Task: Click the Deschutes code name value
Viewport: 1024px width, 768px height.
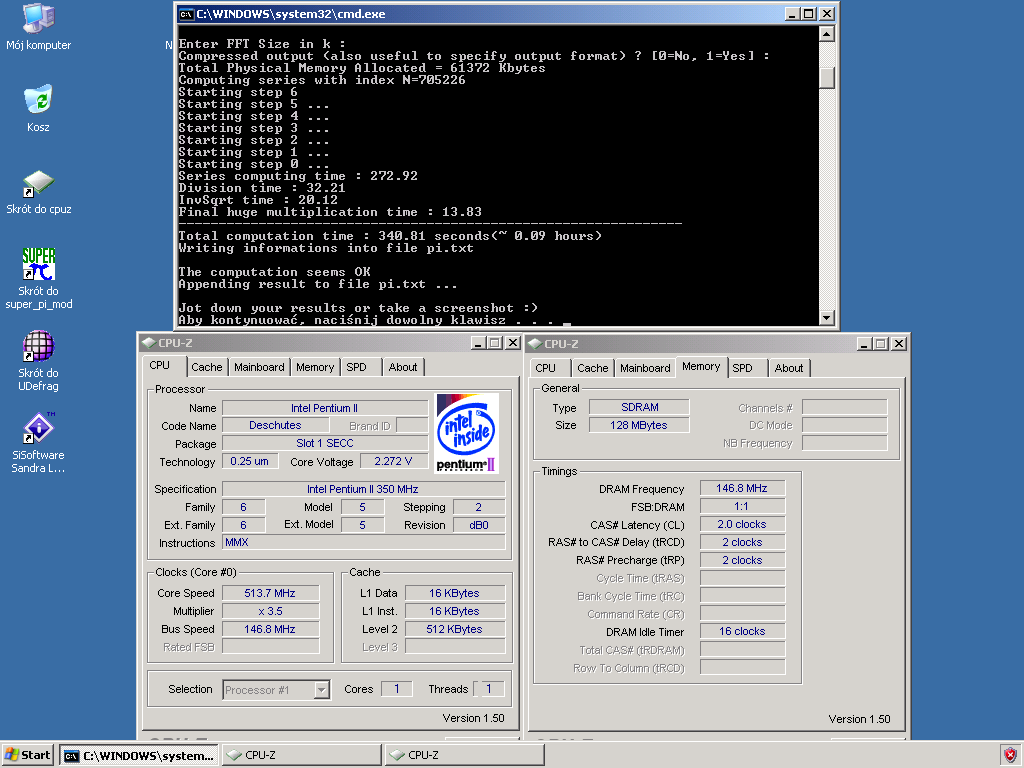Action: point(275,425)
